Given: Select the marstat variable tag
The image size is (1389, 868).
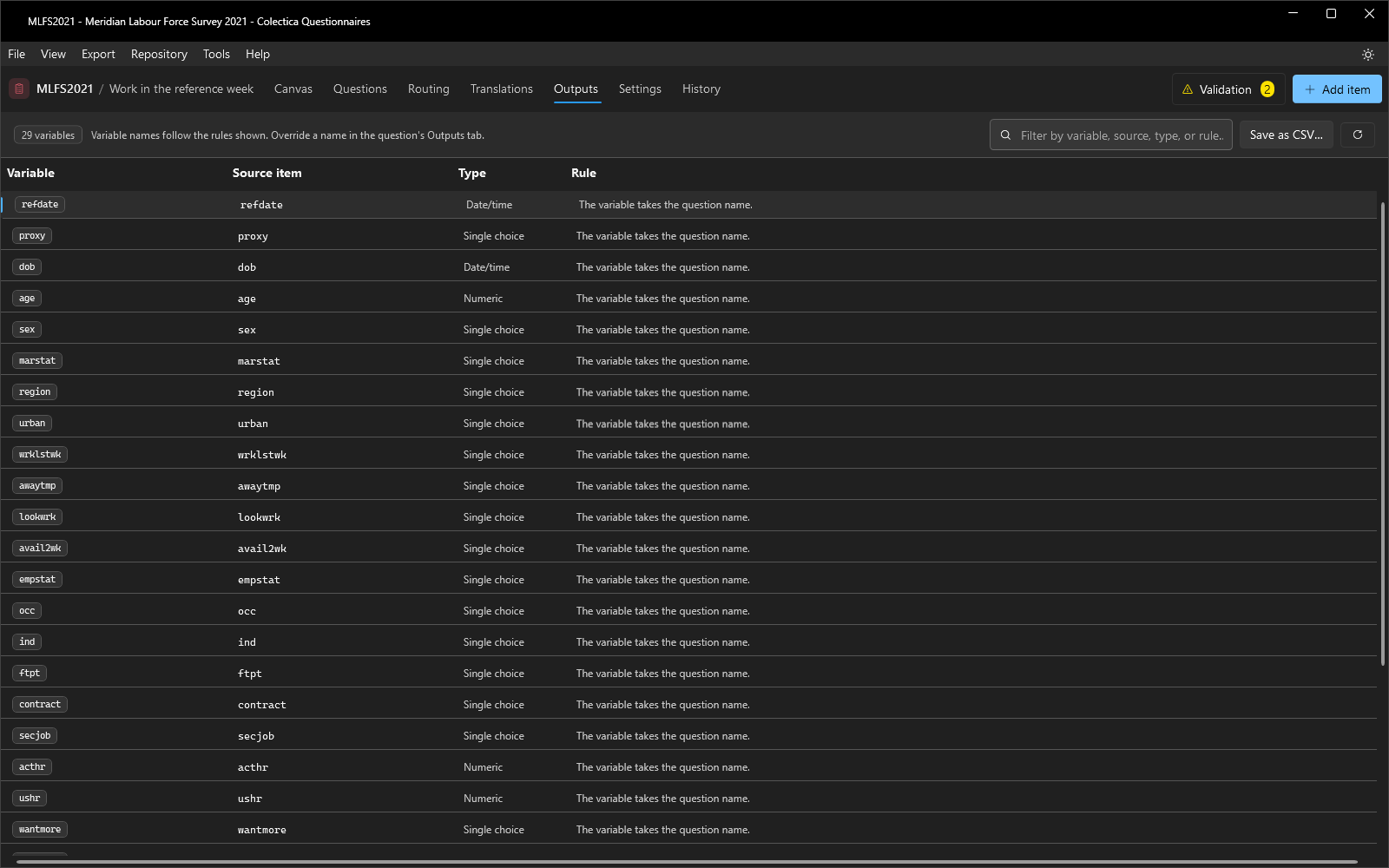Looking at the screenshot, I should [37, 361].
